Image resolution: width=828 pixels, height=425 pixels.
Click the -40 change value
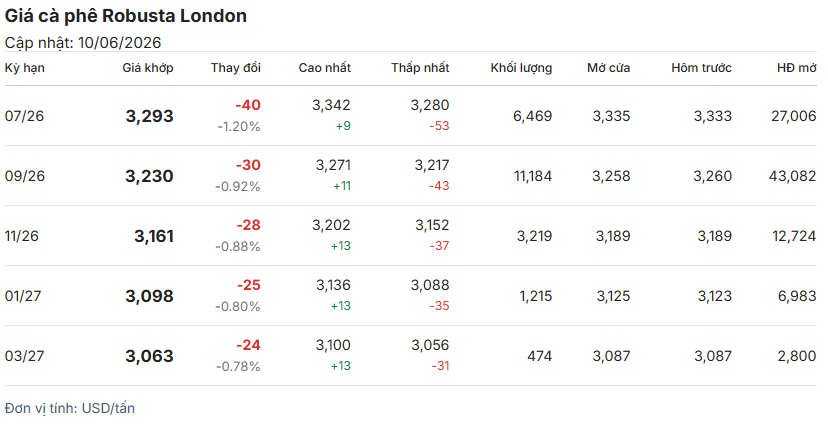[x=248, y=105]
